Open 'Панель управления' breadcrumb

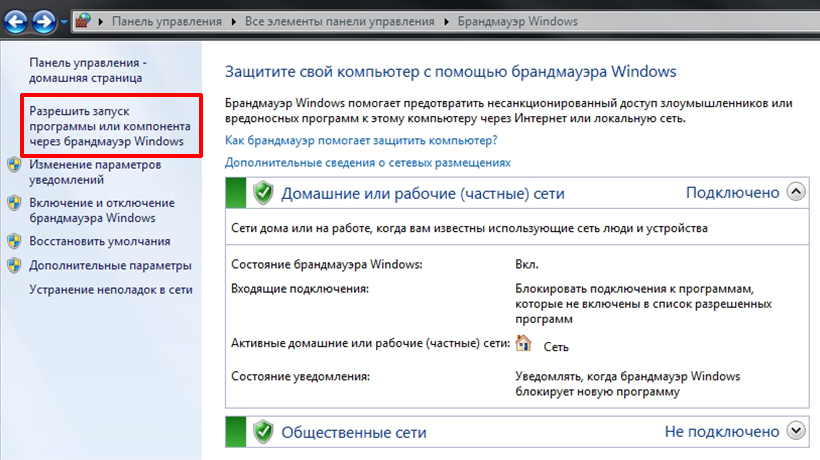click(166, 21)
